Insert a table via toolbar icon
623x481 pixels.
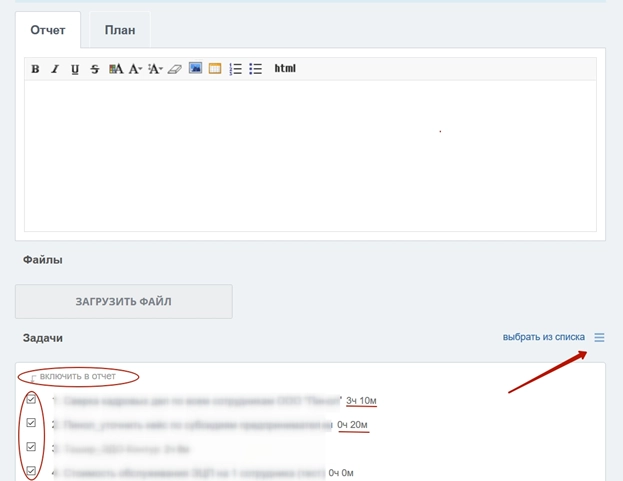[215, 69]
